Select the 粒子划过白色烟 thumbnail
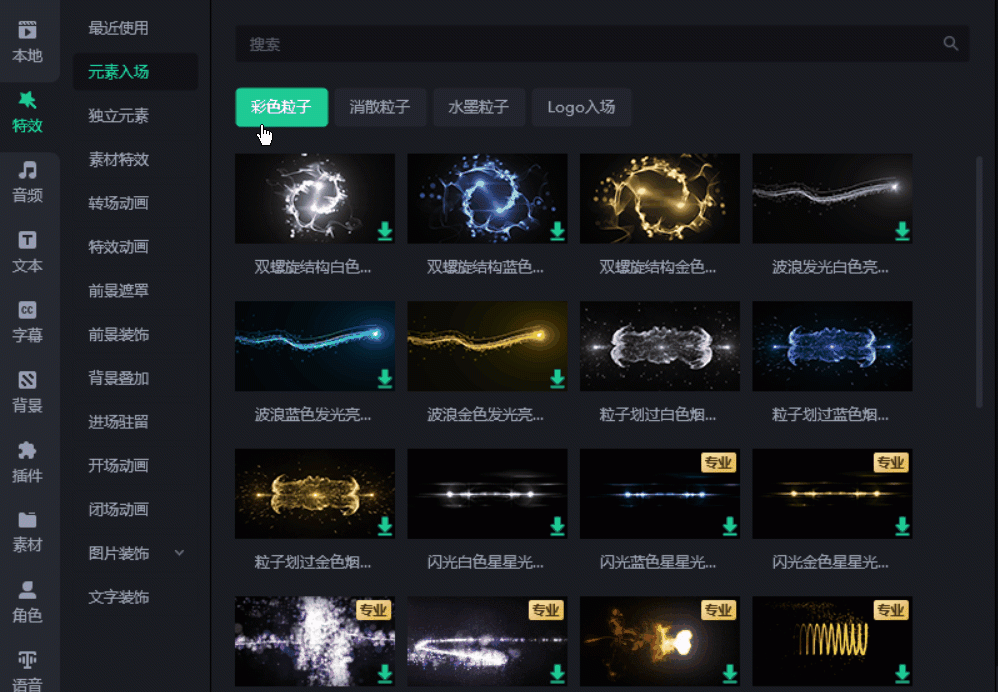The width and height of the screenshot is (998, 692). 659,346
